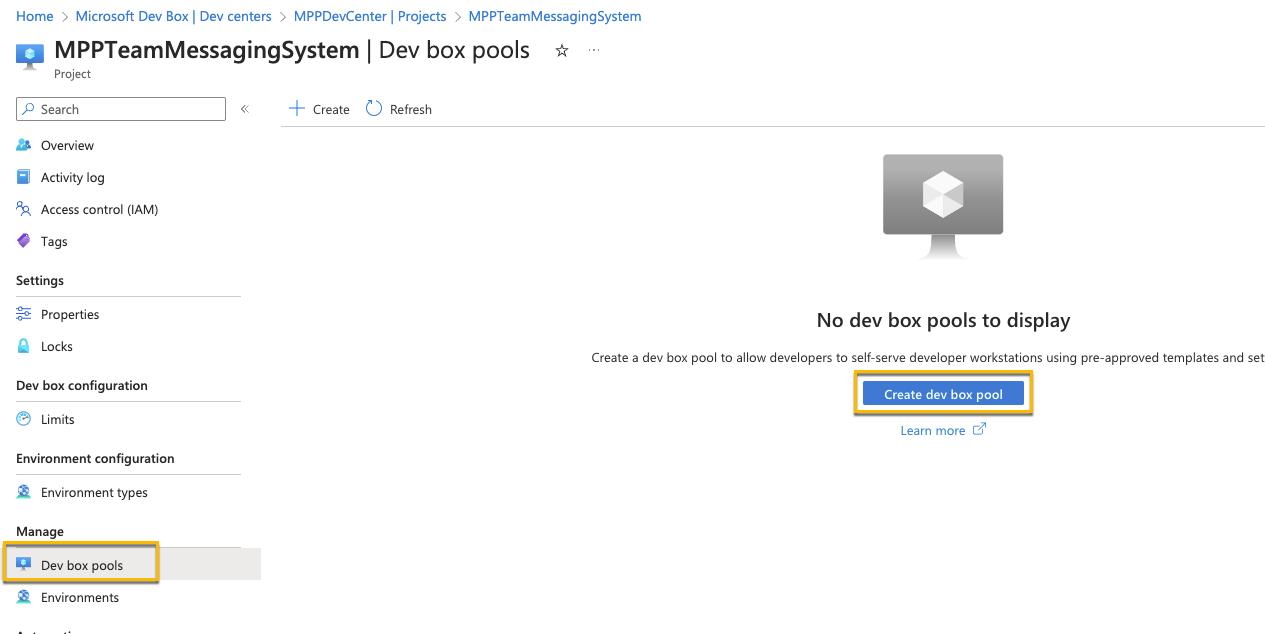The height and width of the screenshot is (634, 1265).
Task: Click the Activity log icon
Action: point(24,177)
